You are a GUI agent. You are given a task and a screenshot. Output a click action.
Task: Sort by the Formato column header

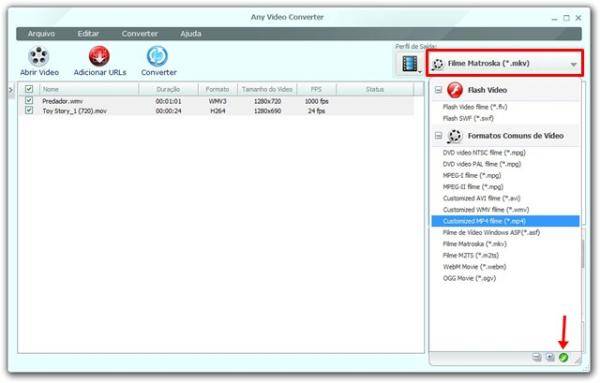click(x=217, y=90)
